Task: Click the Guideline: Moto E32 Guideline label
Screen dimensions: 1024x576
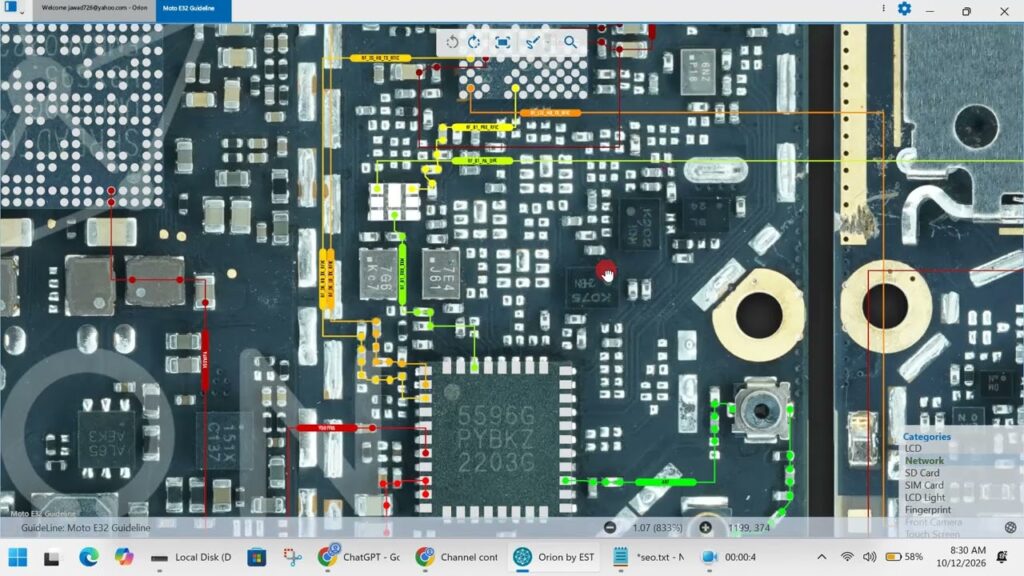Action: click(86, 528)
